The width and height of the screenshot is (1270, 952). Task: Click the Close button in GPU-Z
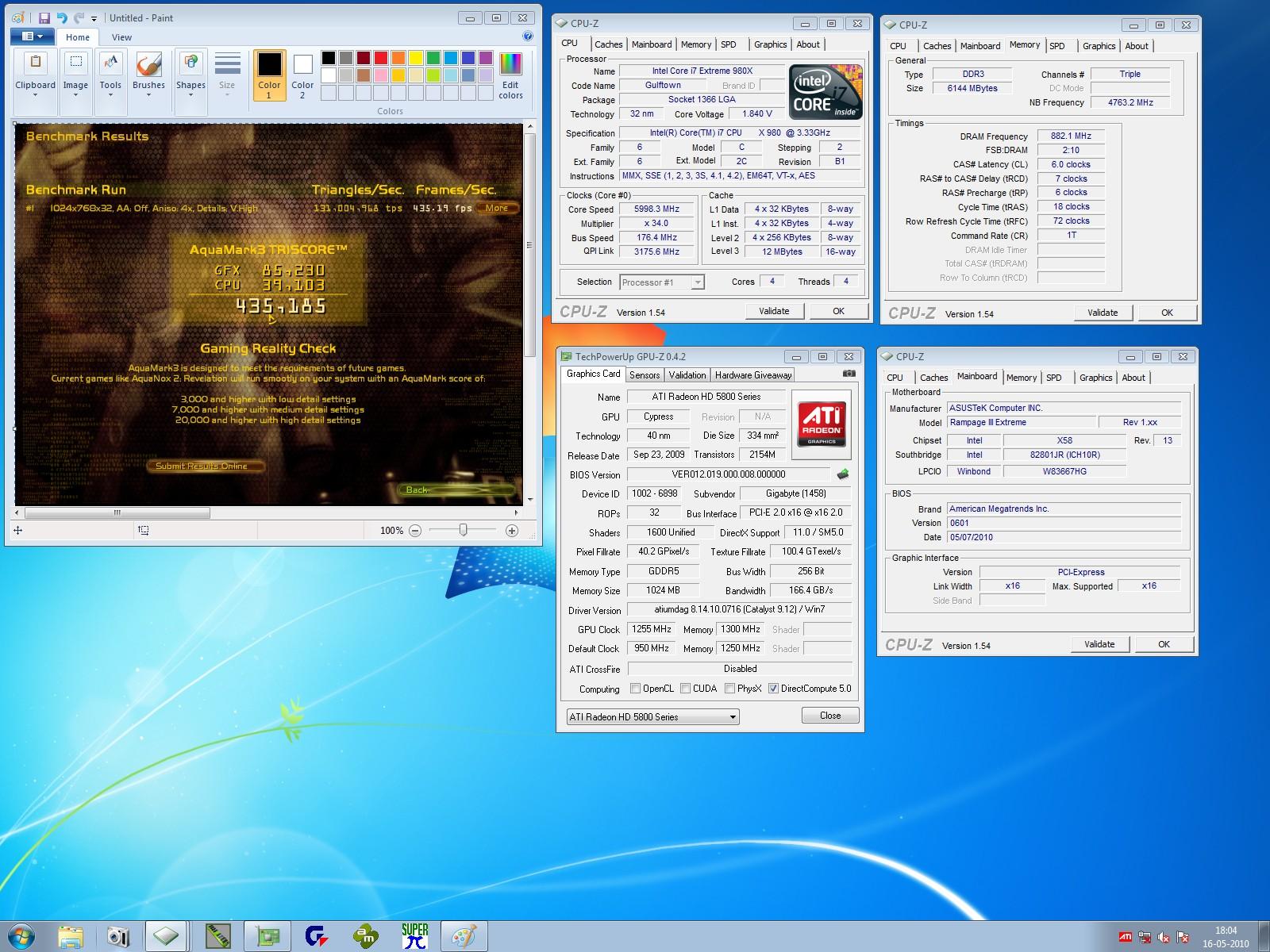(830, 716)
